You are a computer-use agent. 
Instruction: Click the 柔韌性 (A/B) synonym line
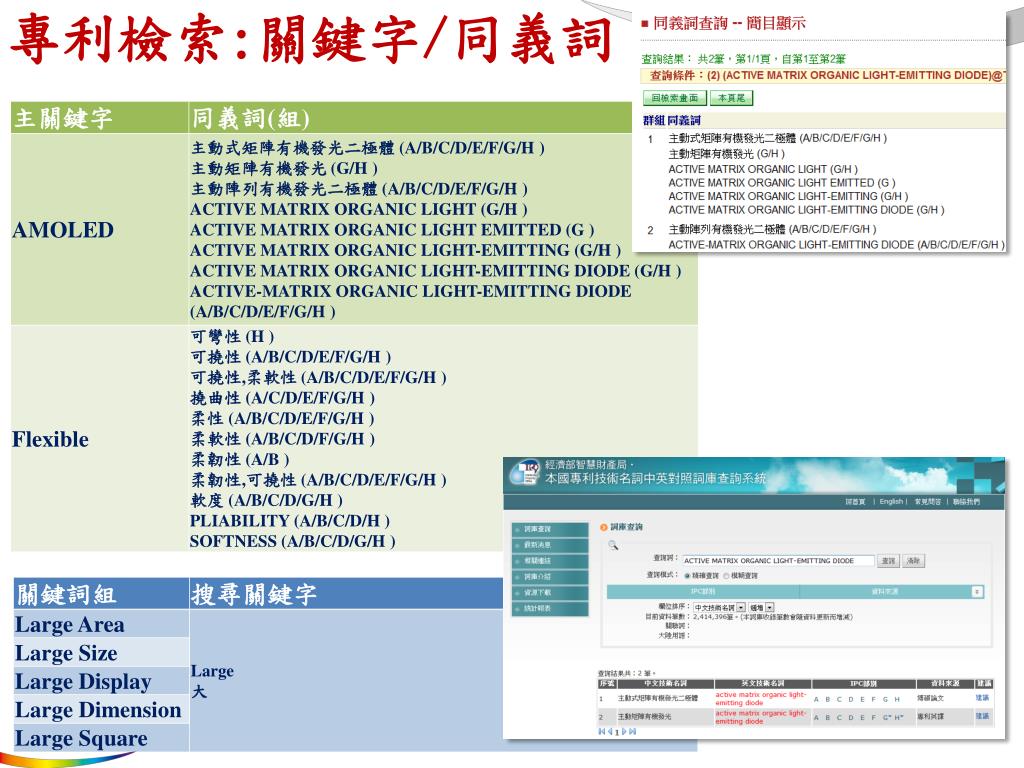click(240, 460)
